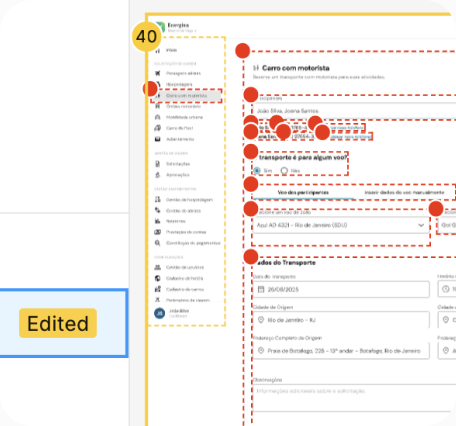Click the Cadastro de hotéis globe icon
Screen dimensions: 456x426
point(158,278)
